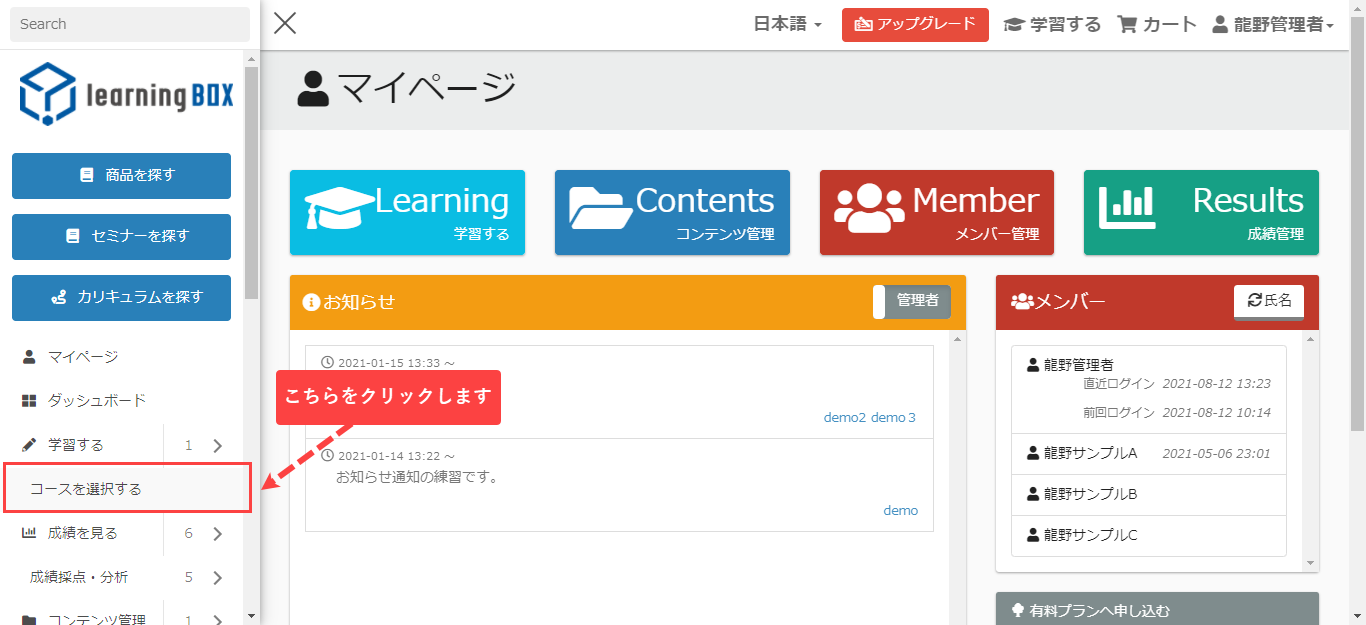Click the 学習する link in top bar
1366x625 pixels.
point(1052,25)
